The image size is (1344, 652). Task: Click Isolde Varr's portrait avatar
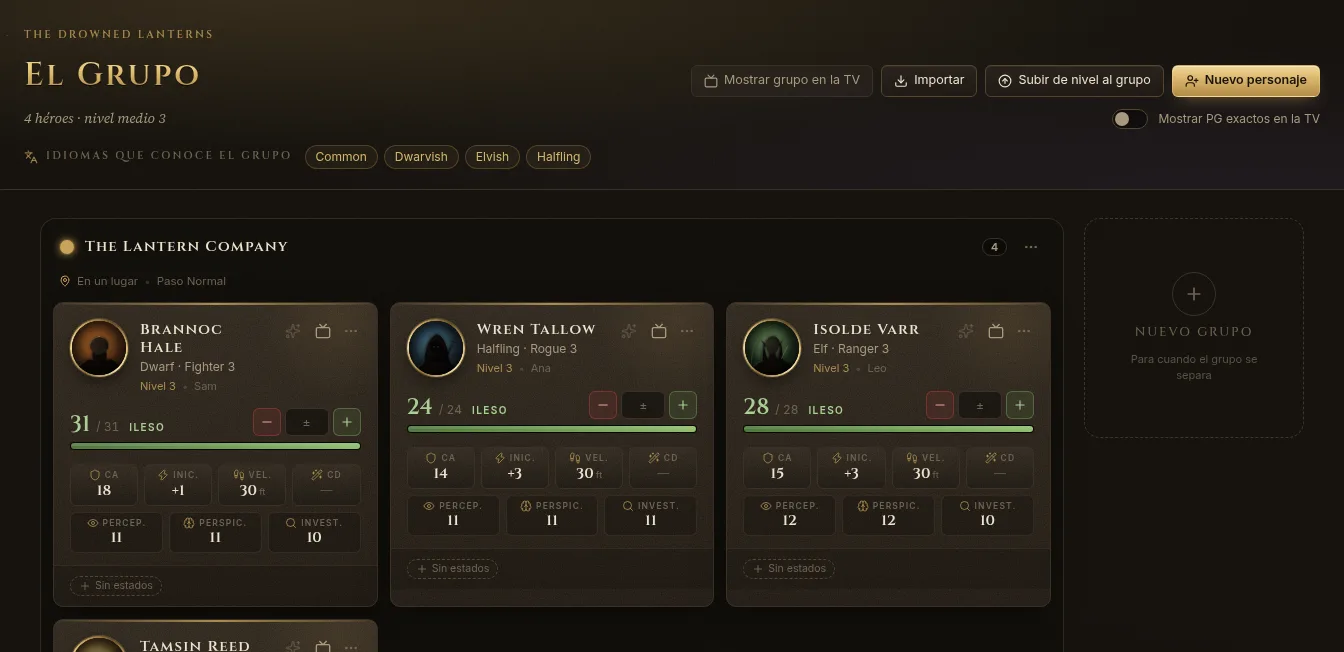coord(772,348)
